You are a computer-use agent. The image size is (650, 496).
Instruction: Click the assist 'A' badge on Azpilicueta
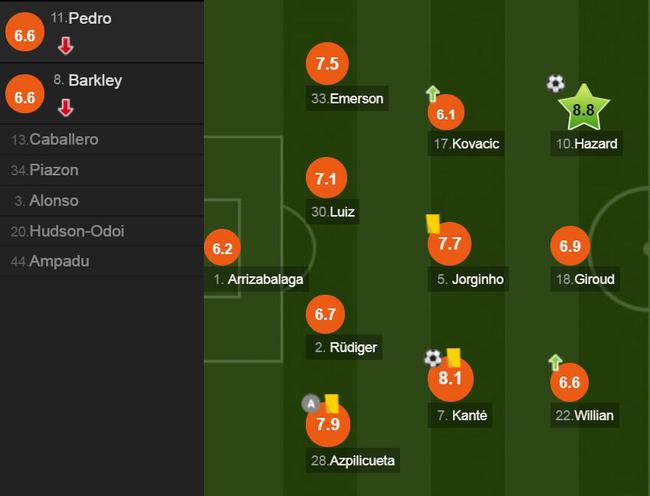point(311,403)
